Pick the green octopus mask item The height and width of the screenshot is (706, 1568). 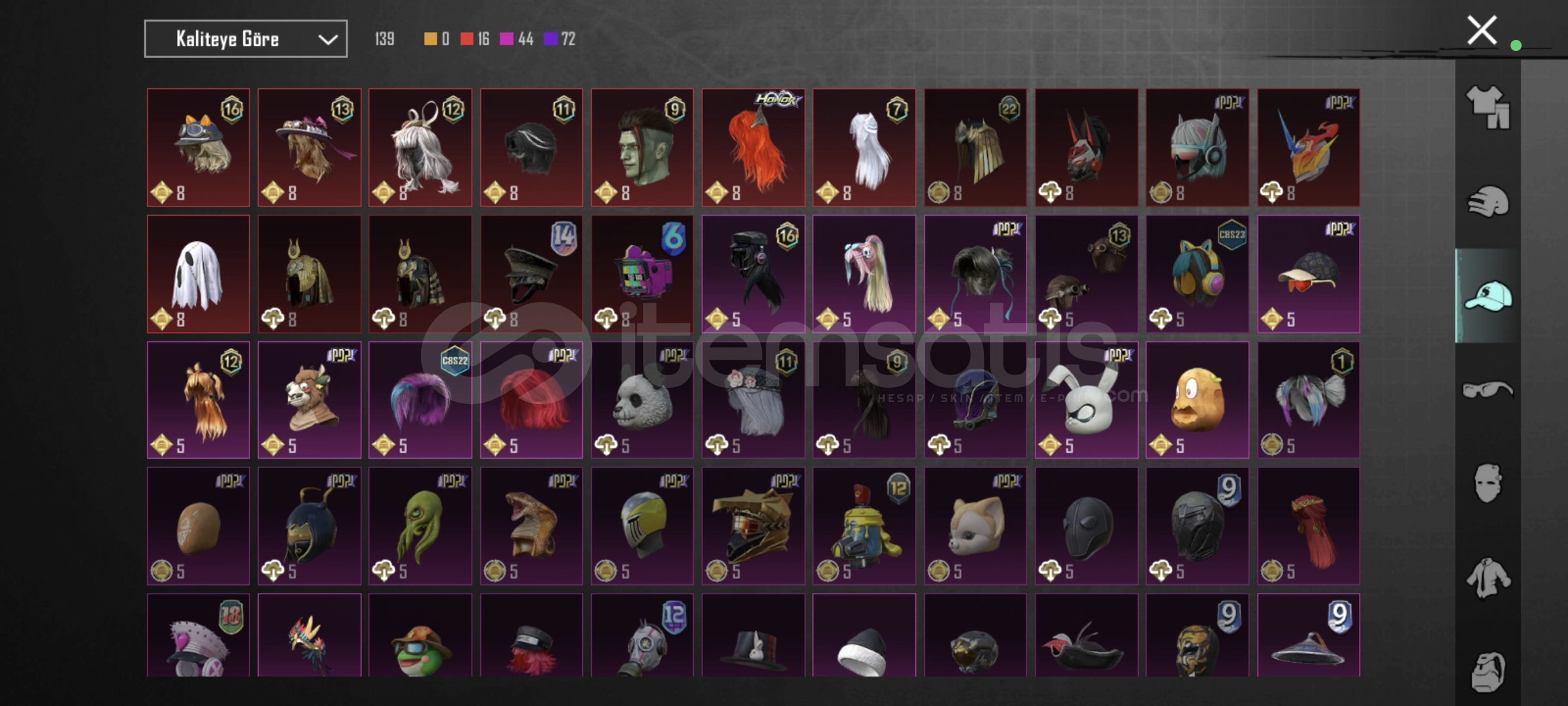(x=420, y=526)
